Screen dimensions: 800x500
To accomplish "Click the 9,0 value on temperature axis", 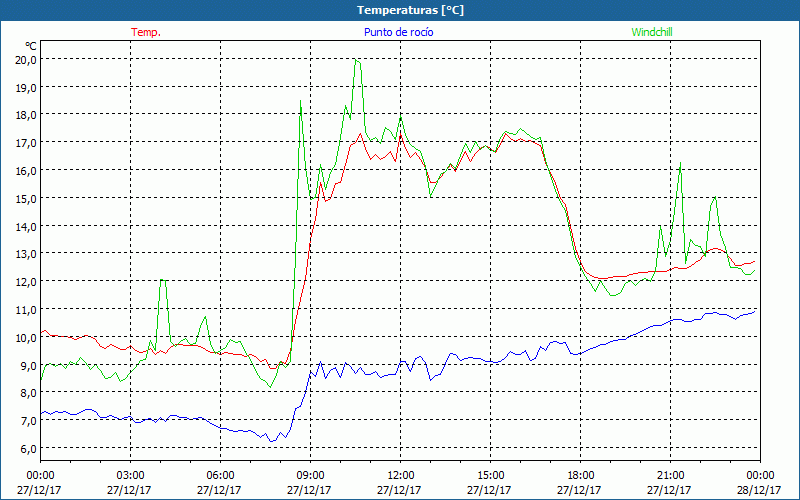I will pos(29,365).
